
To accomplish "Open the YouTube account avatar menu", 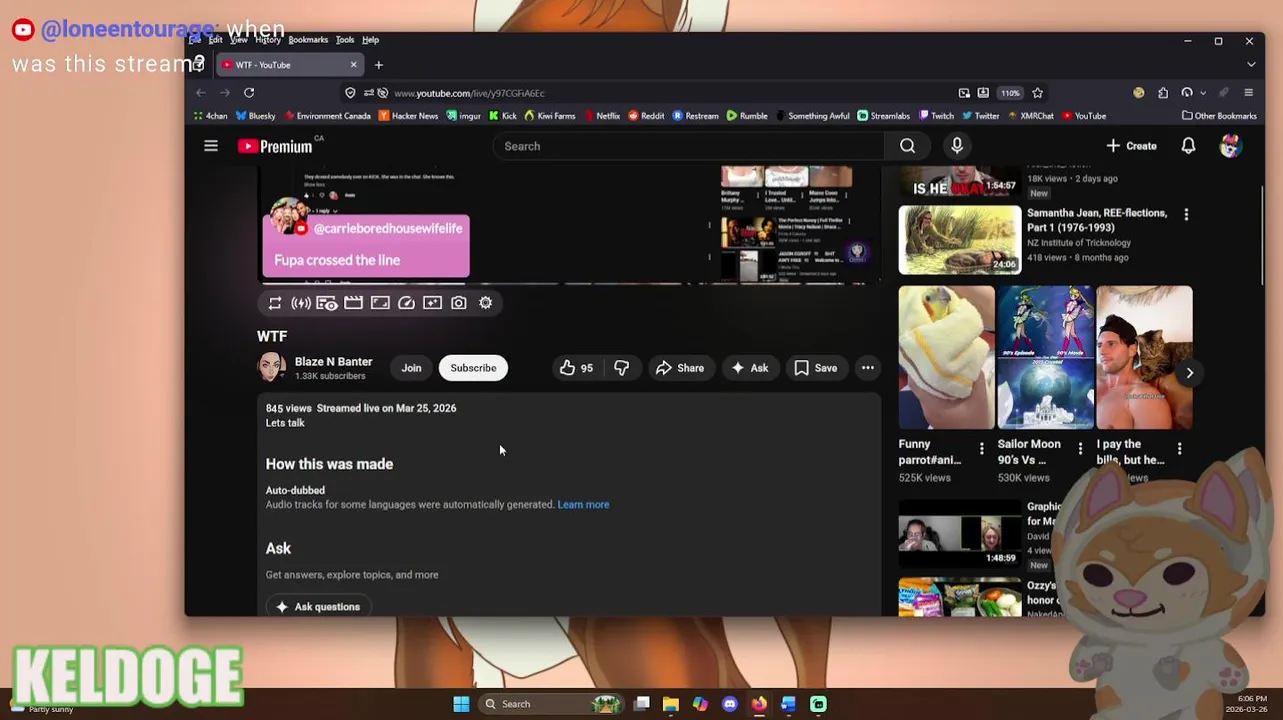I will (x=1231, y=146).
